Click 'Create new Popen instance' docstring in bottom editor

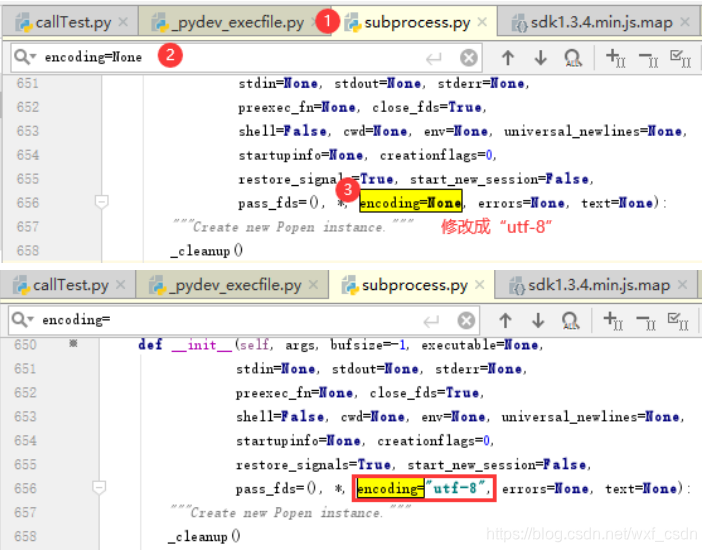coord(291,512)
